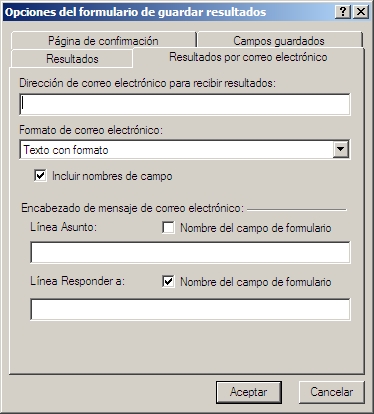This screenshot has width=374, height=414.
Task: Close the dialog with the X button
Action: click(361, 12)
